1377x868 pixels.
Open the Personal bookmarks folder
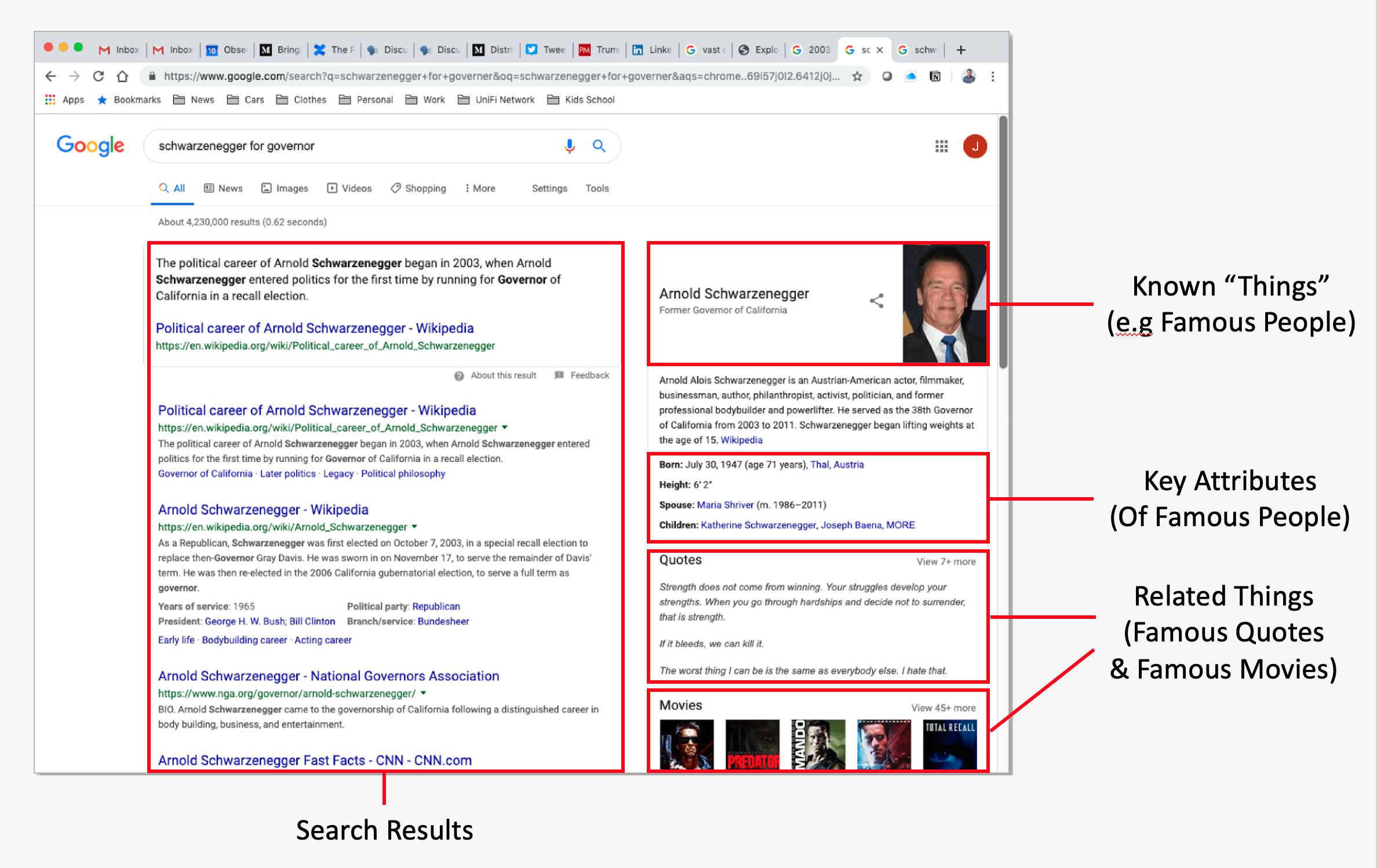(366, 100)
